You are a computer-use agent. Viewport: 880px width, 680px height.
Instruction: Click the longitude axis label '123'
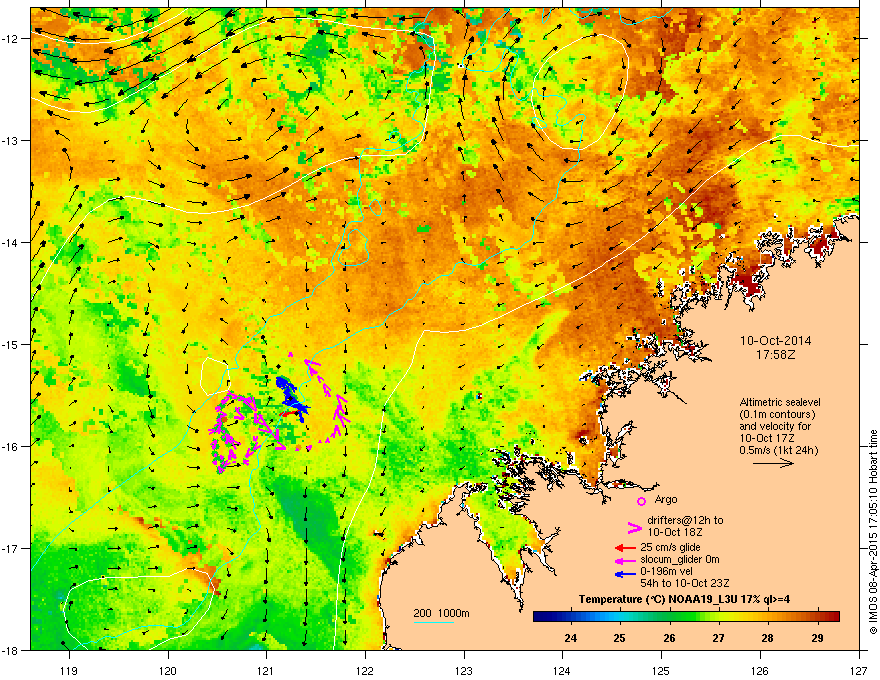pyautogui.click(x=464, y=670)
